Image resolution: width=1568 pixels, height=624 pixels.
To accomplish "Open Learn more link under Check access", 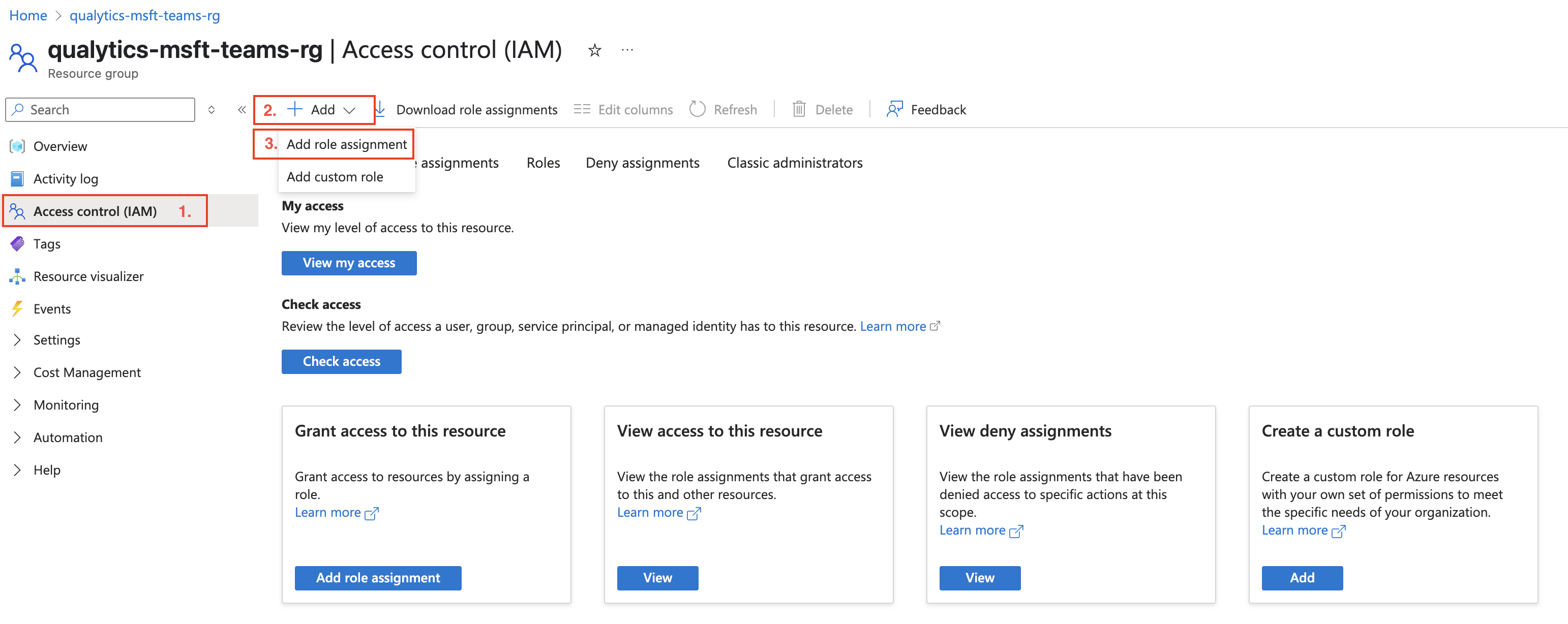I will (892, 327).
